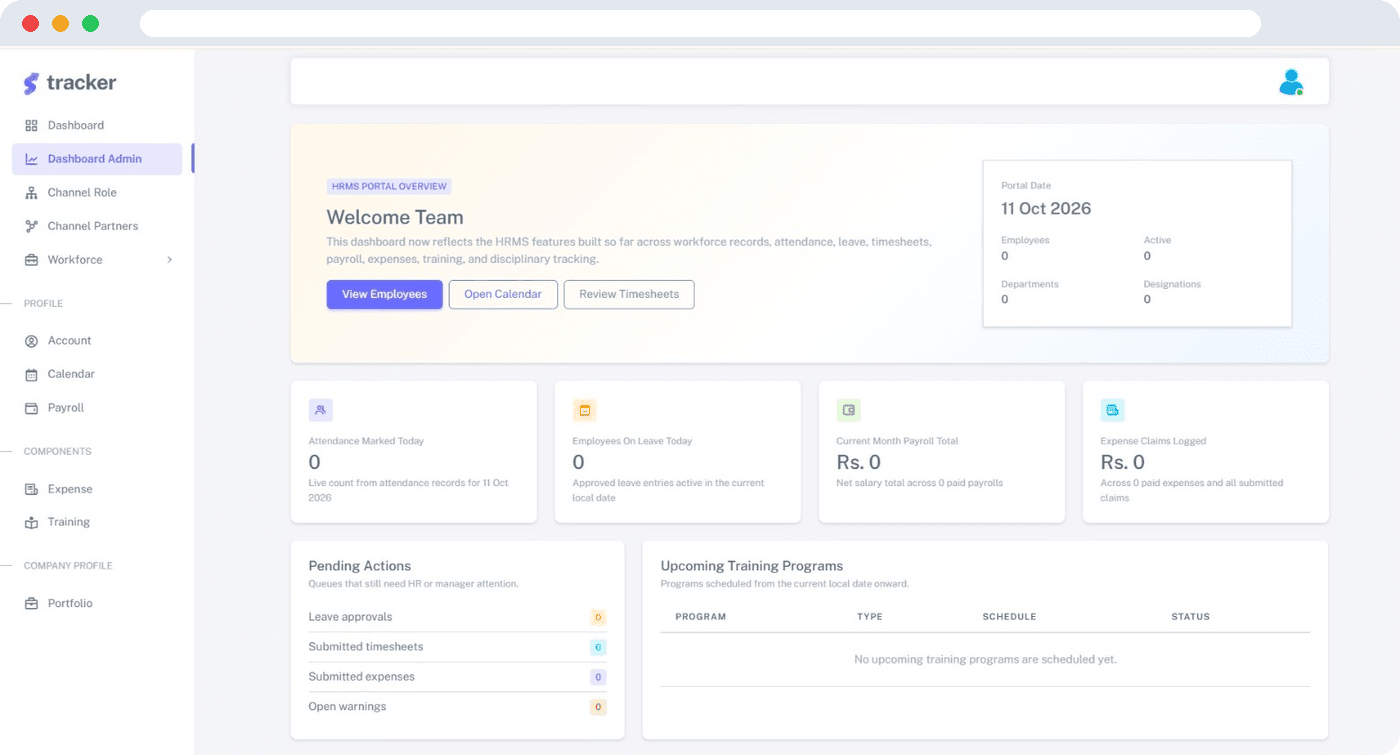Screen dimensions: 1400x755
Task: Click the 'SCHEDULE' column header
Action: pyautogui.click(x=1009, y=617)
